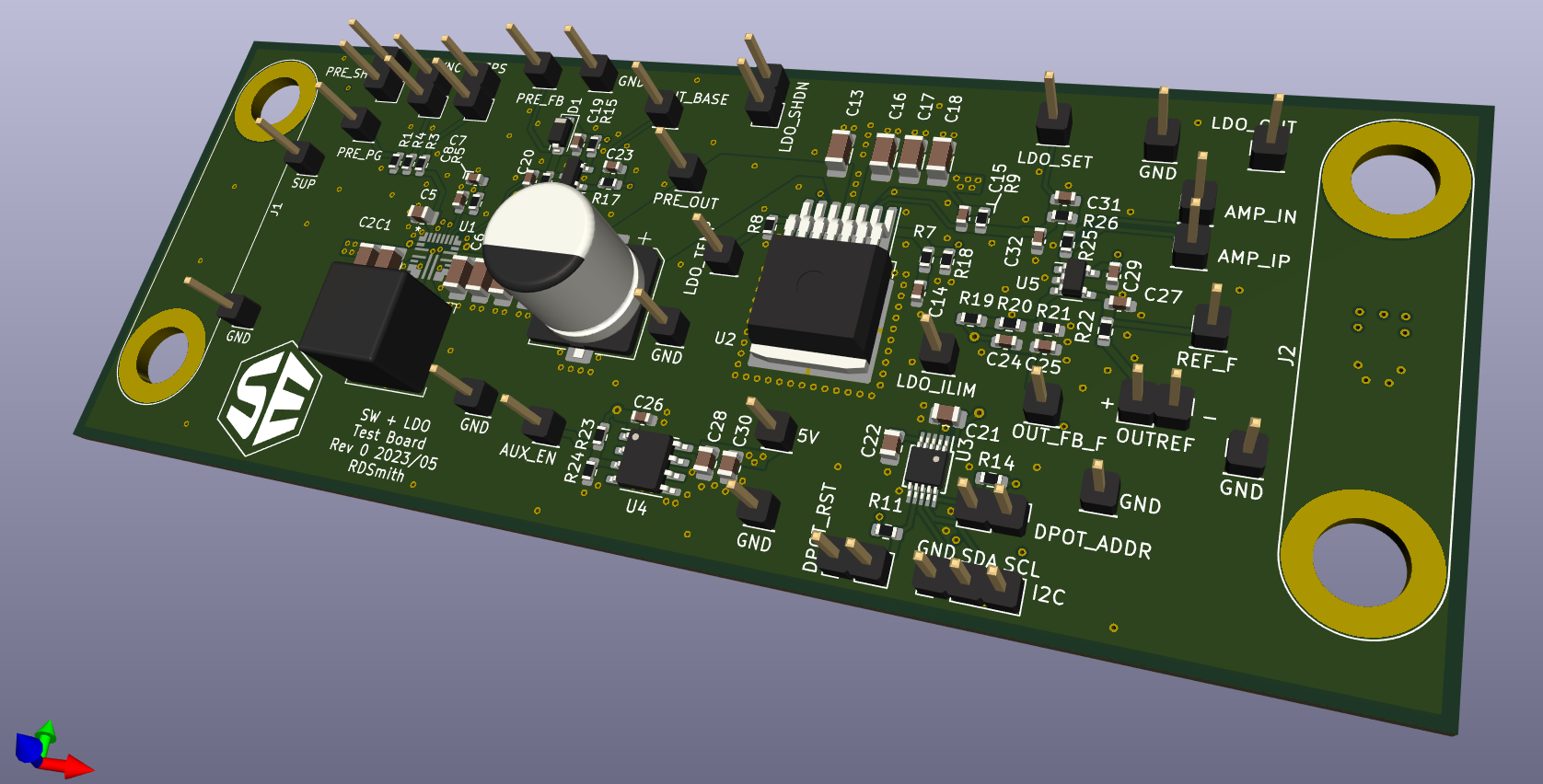1543x784 pixels.
Task: Click the LDO_SET silkscreen label
Action: pyautogui.click(x=1055, y=159)
